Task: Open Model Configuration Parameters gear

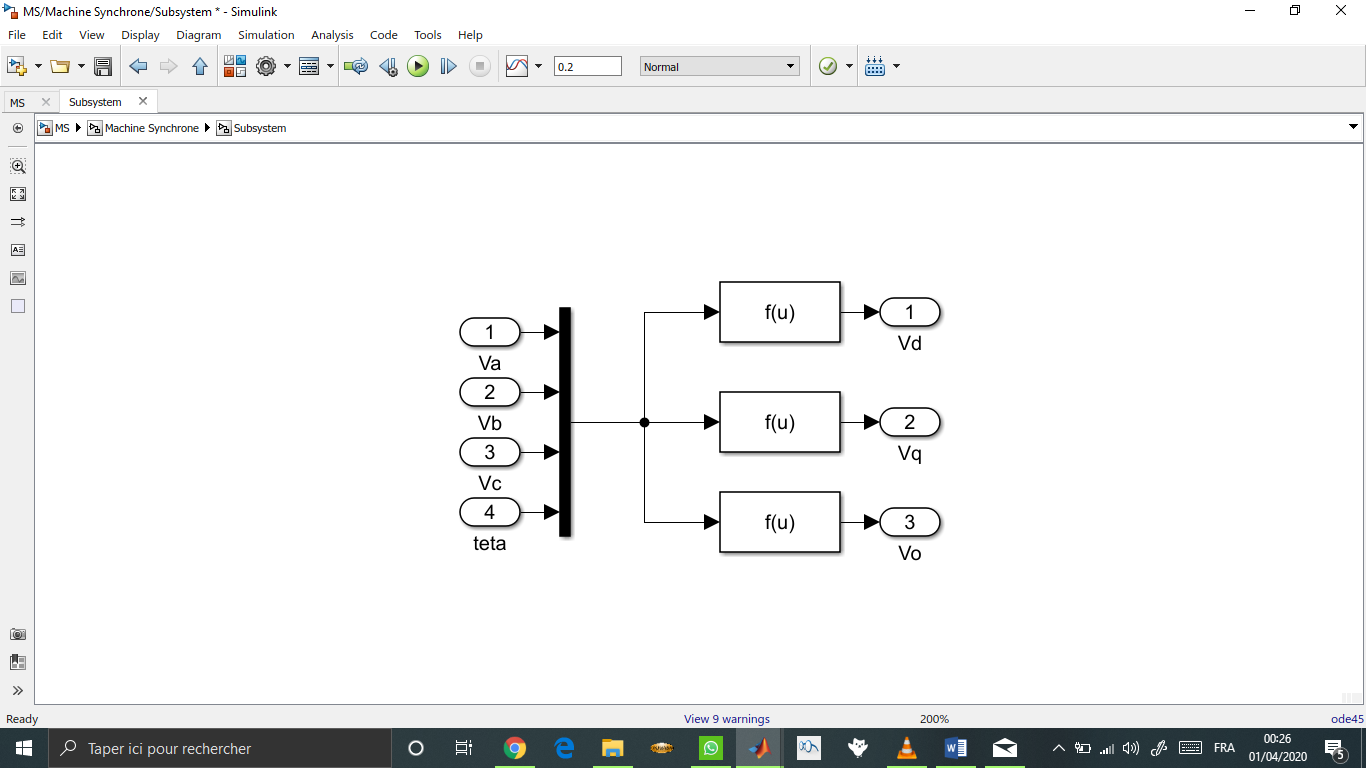Action: click(x=266, y=66)
